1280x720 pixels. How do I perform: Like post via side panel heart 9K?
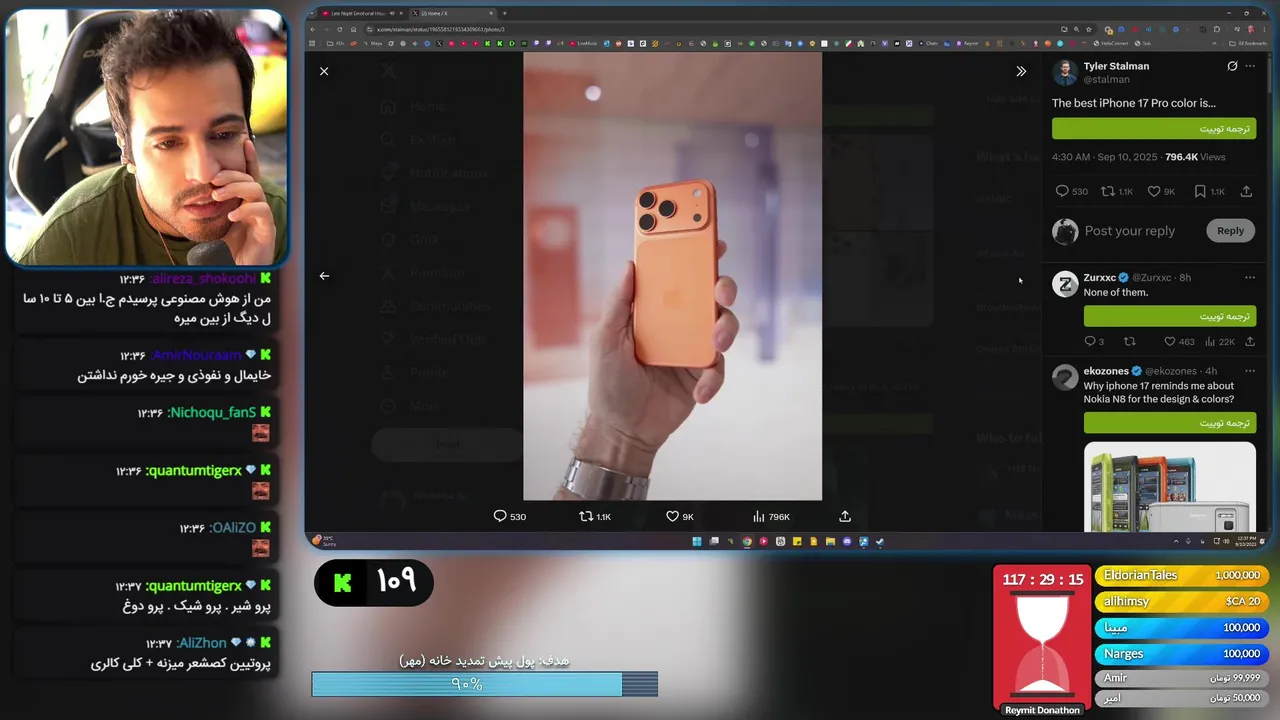(x=1161, y=191)
